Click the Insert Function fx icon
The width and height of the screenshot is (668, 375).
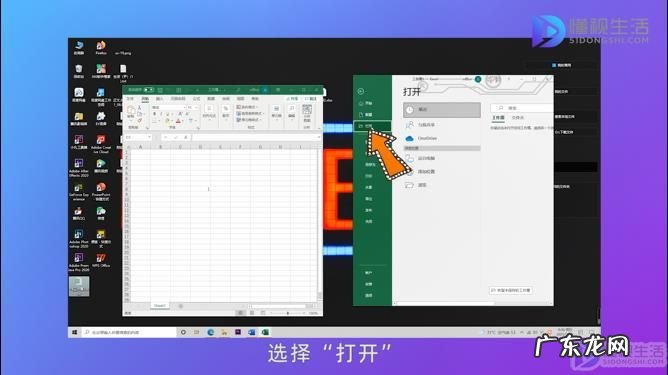click(x=186, y=137)
